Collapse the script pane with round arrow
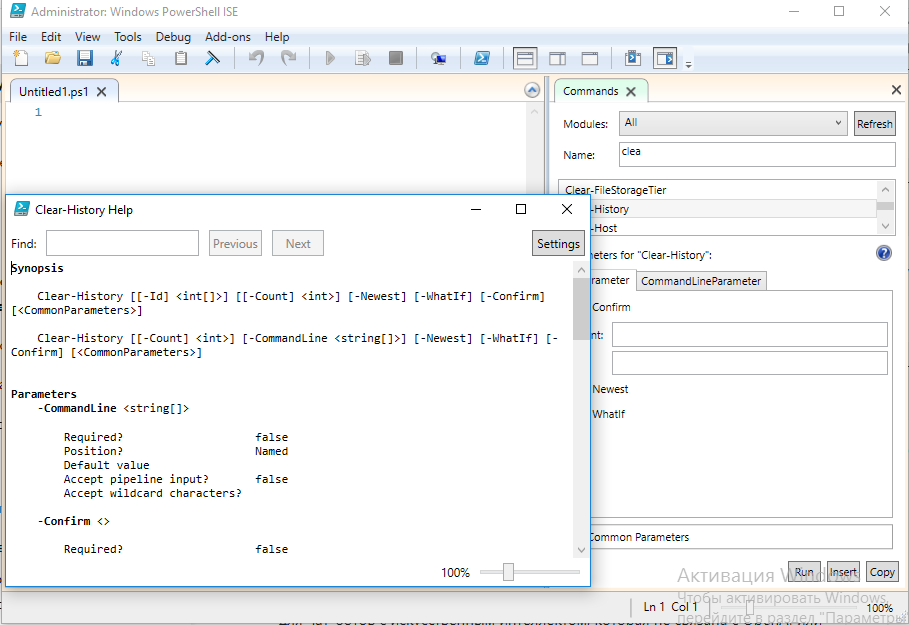This screenshot has width=909, height=625. point(532,90)
